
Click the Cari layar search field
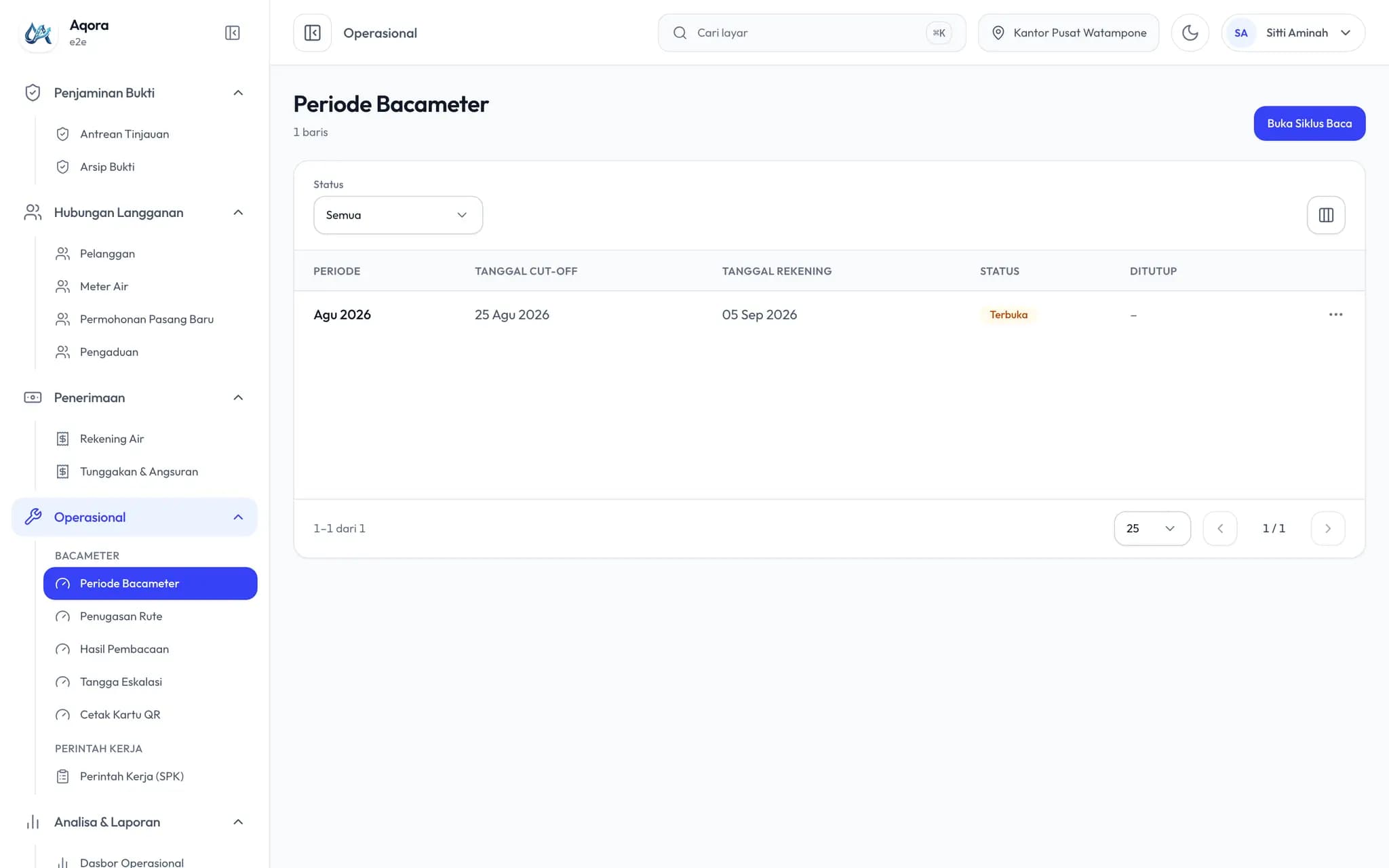[811, 33]
